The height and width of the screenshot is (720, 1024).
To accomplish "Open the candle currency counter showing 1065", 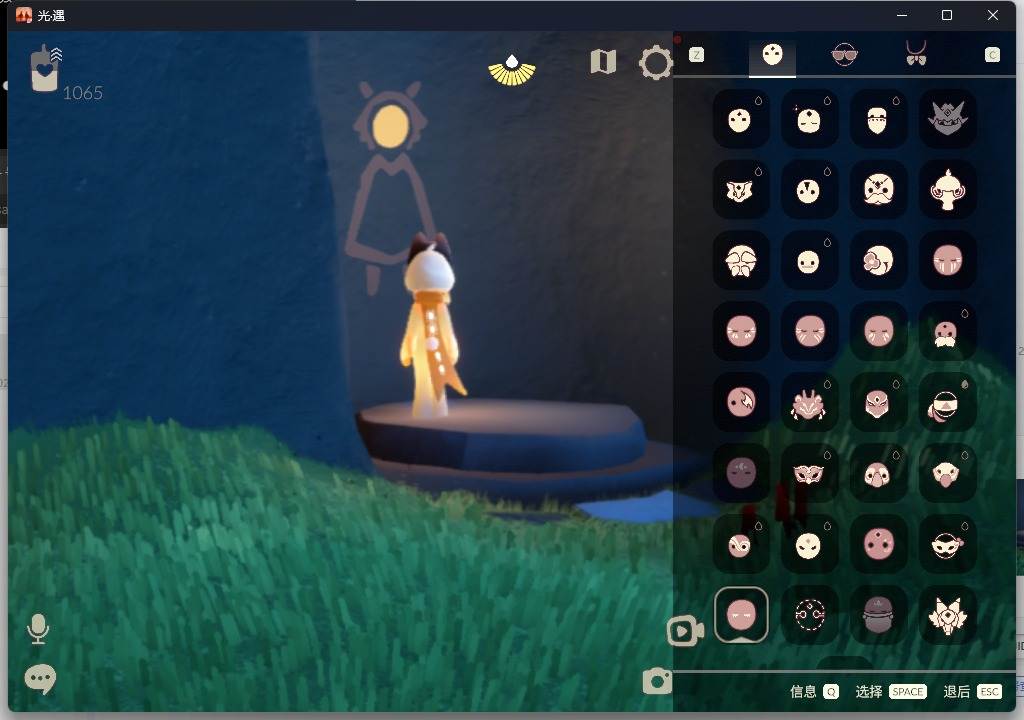I will (65, 72).
